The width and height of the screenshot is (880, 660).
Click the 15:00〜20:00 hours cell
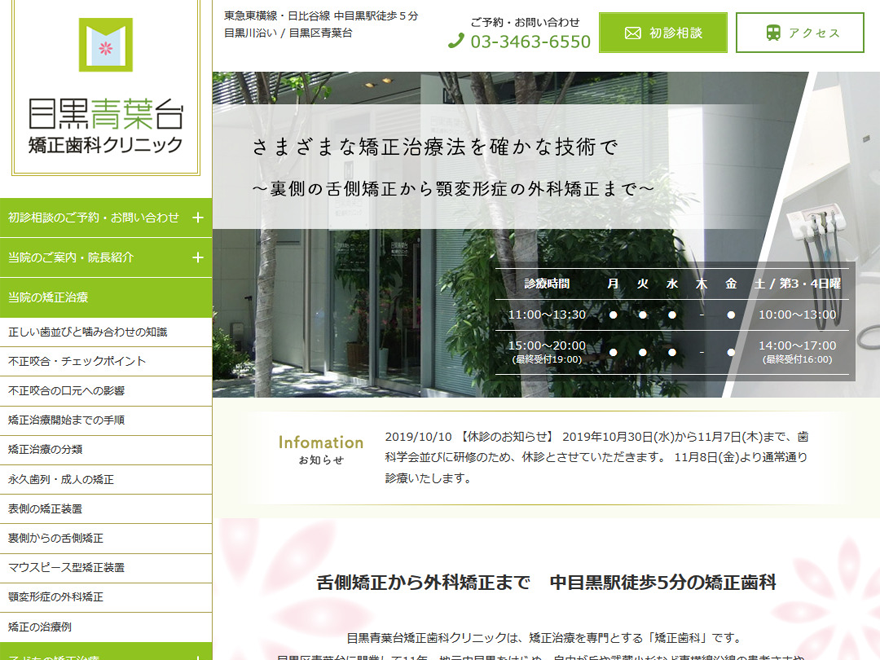coord(547,351)
